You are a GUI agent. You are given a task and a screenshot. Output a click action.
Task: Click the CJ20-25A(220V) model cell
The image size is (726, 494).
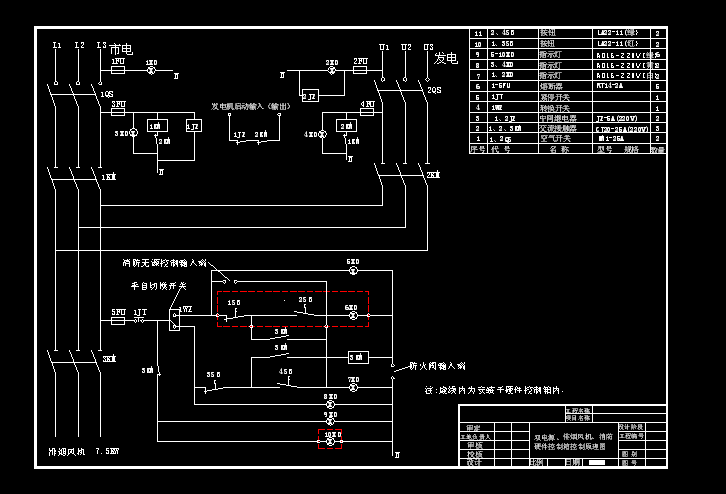[622, 129]
